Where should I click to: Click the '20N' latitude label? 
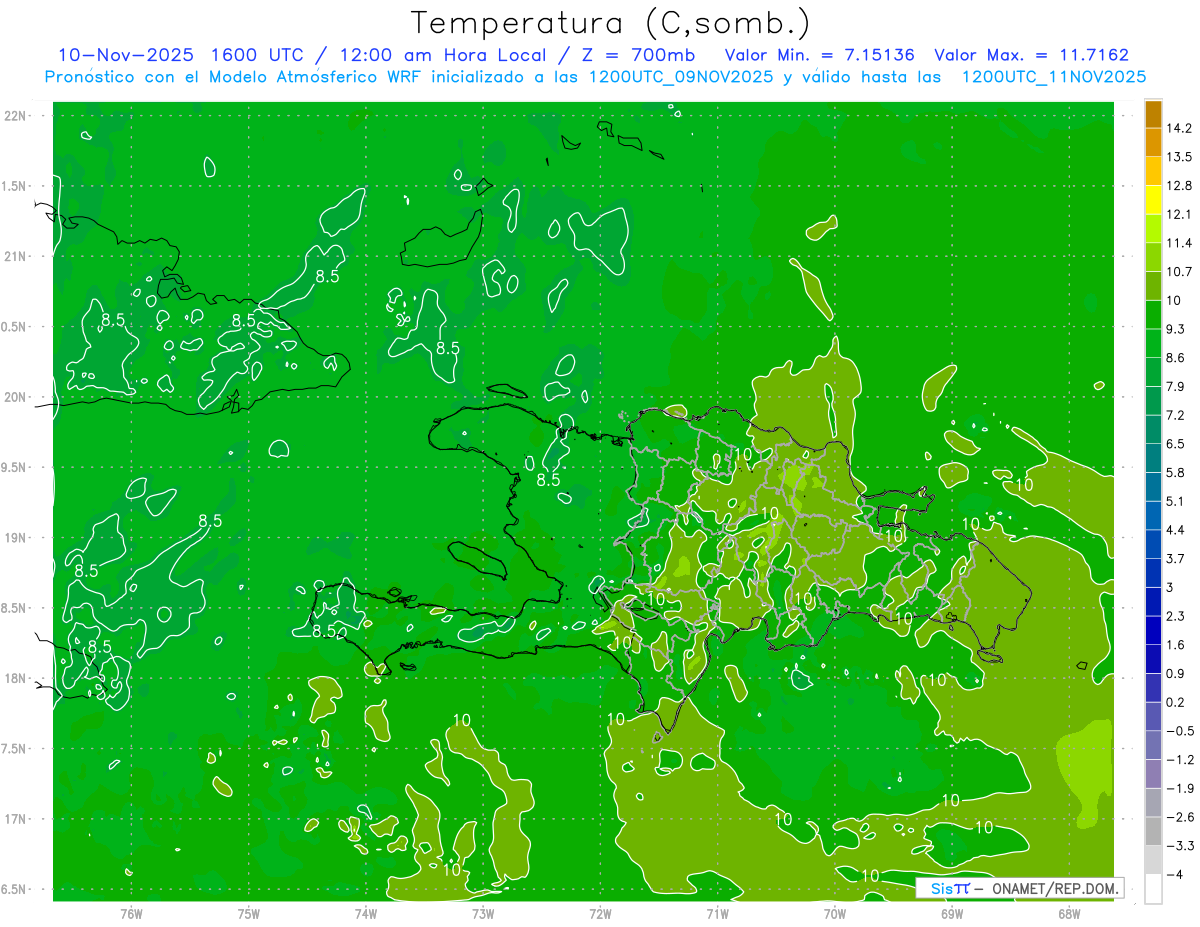pos(17,398)
